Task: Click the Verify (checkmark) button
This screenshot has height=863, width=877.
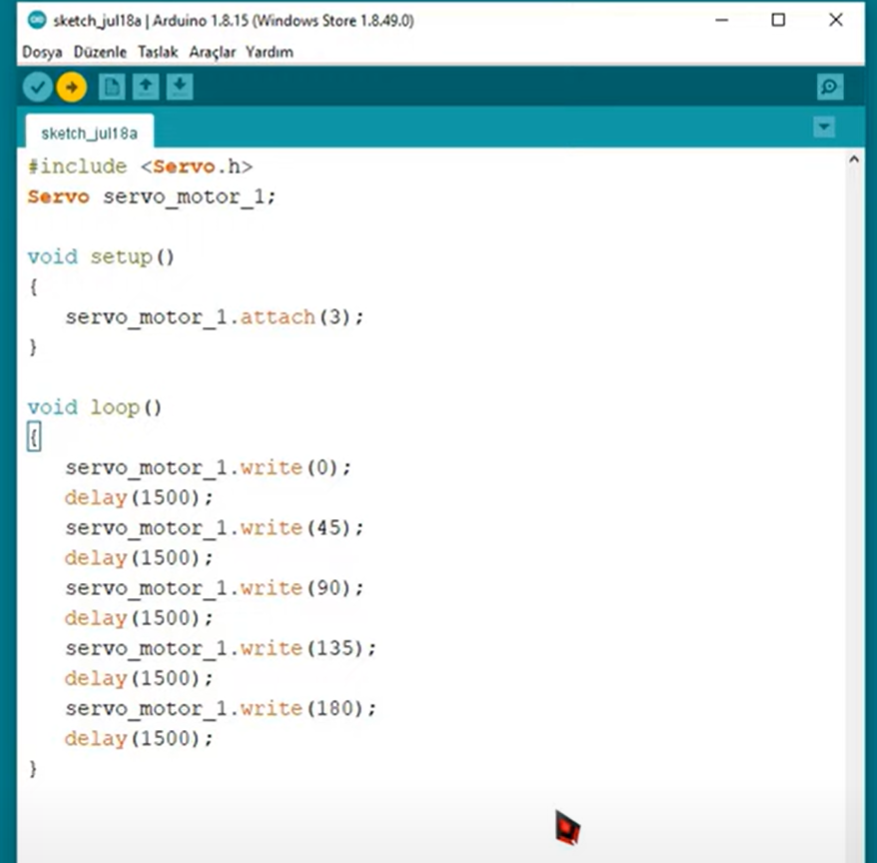Action: point(37,87)
